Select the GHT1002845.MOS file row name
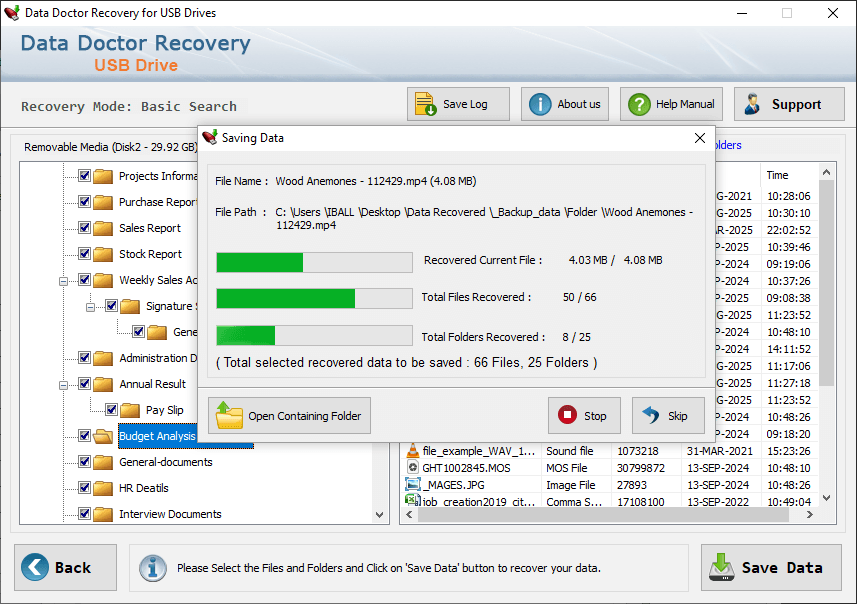The image size is (857, 604). coord(466,468)
